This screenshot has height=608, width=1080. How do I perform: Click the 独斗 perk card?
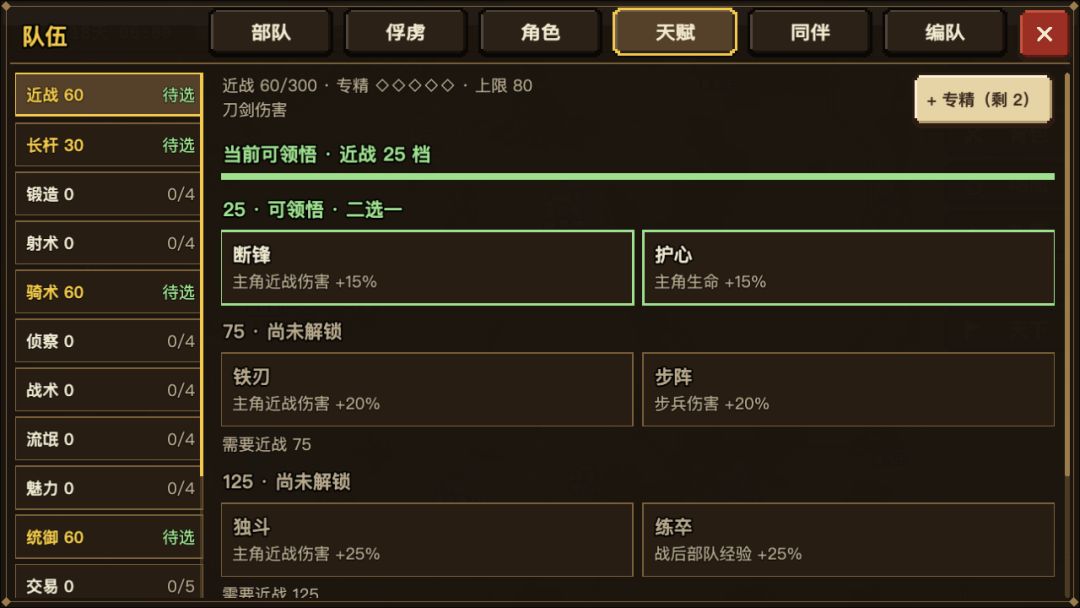click(x=427, y=540)
